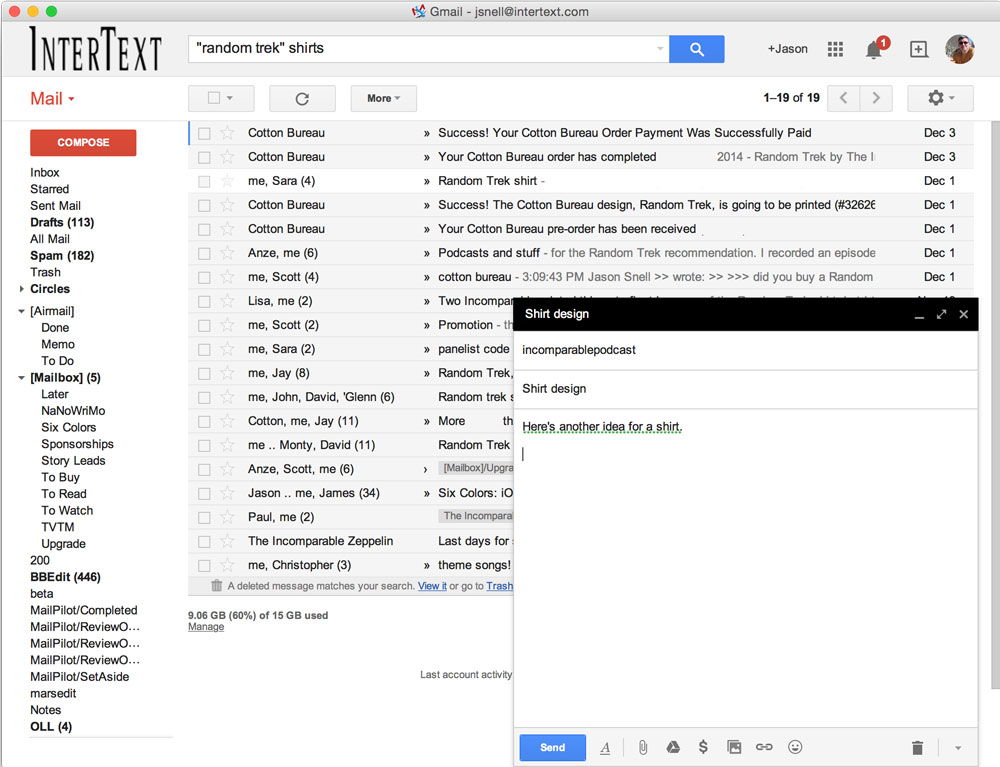
Task: Star the first Cotton Bureau Dec 3 message
Action: (227, 133)
